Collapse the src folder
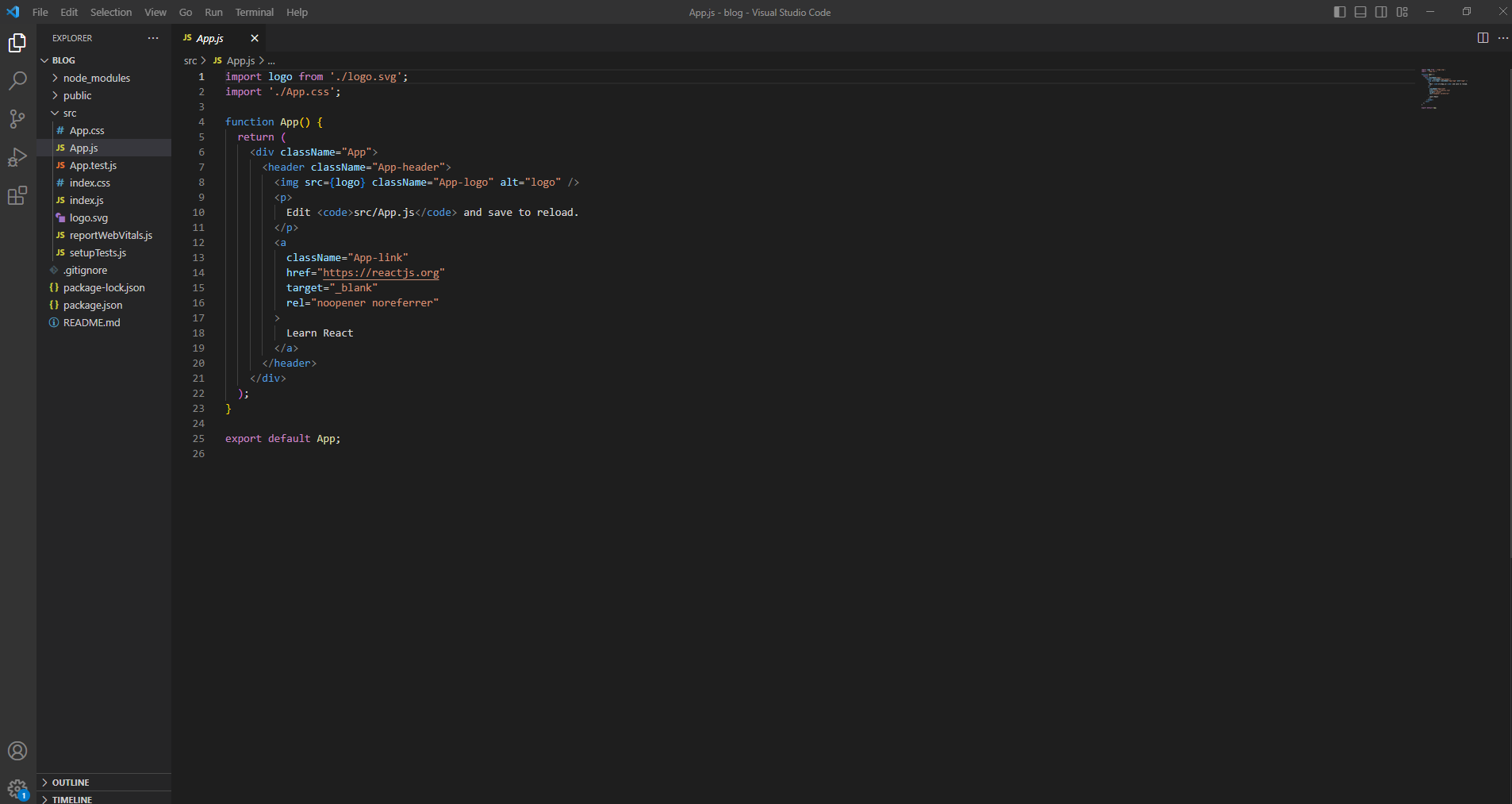1512x804 pixels. pyautogui.click(x=104, y=113)
